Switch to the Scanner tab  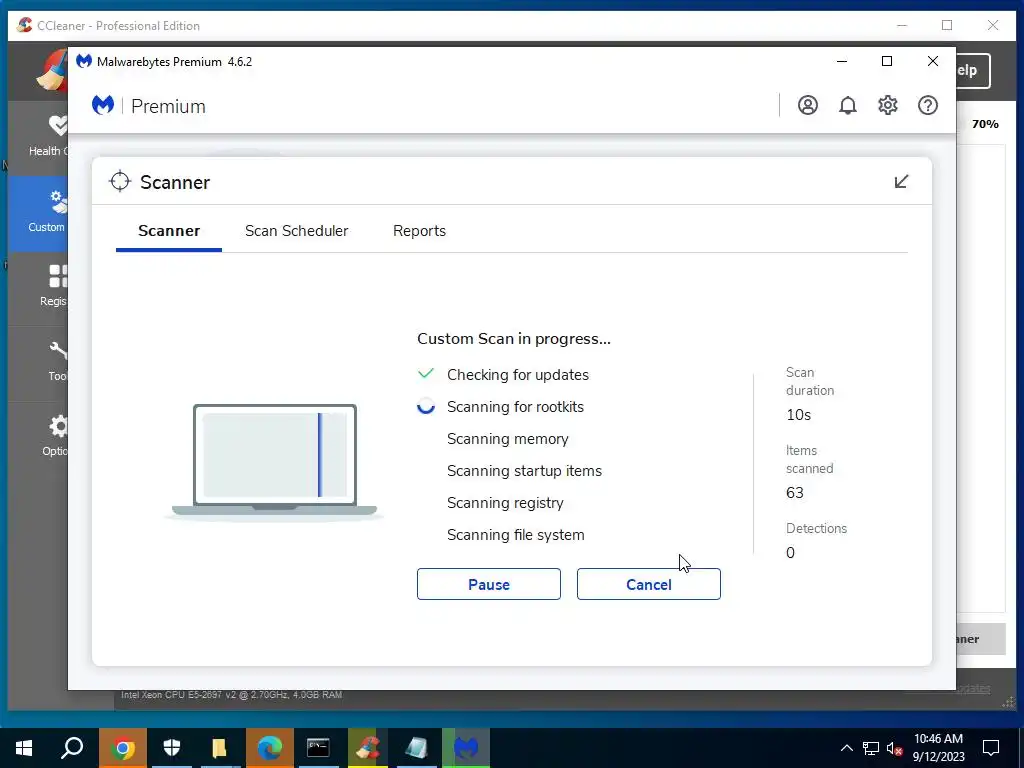[x=169, y=231]
